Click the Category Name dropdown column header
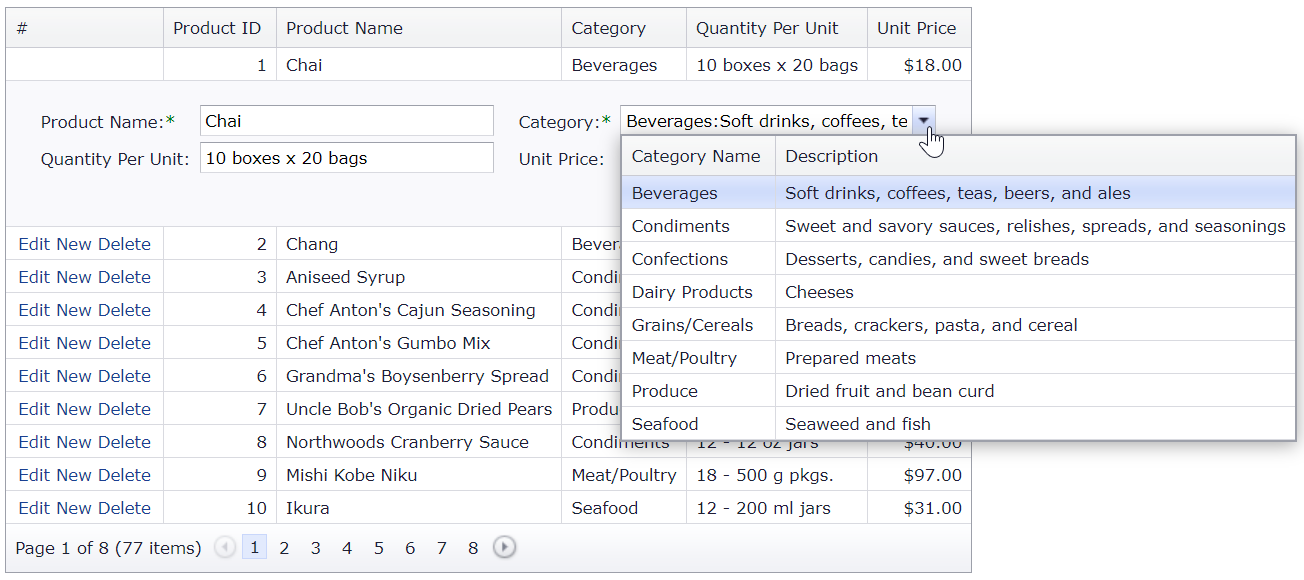 point(696,156)
